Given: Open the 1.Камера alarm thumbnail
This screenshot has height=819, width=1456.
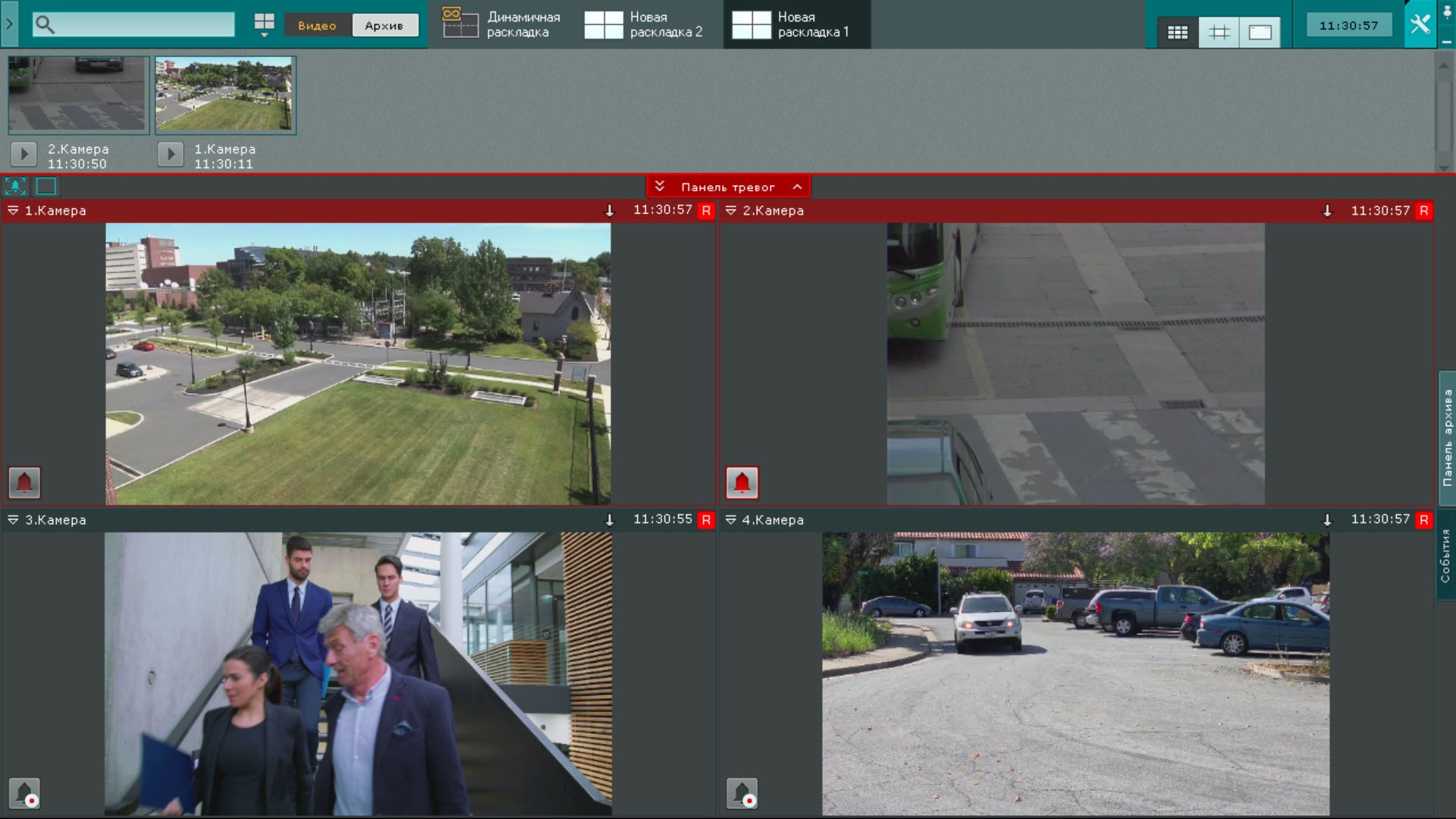Looking at the screenshot, I should tap(225, 95).
